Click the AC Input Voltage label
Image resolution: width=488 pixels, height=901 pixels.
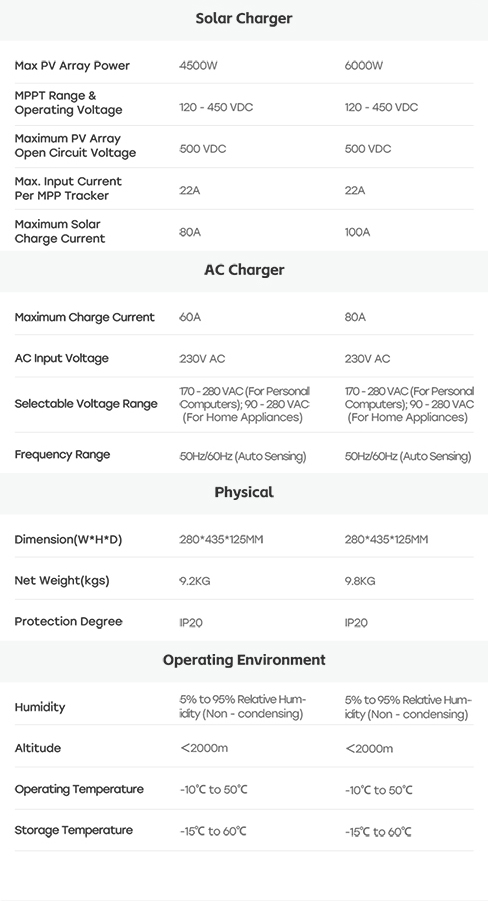(x=62, y=359)
